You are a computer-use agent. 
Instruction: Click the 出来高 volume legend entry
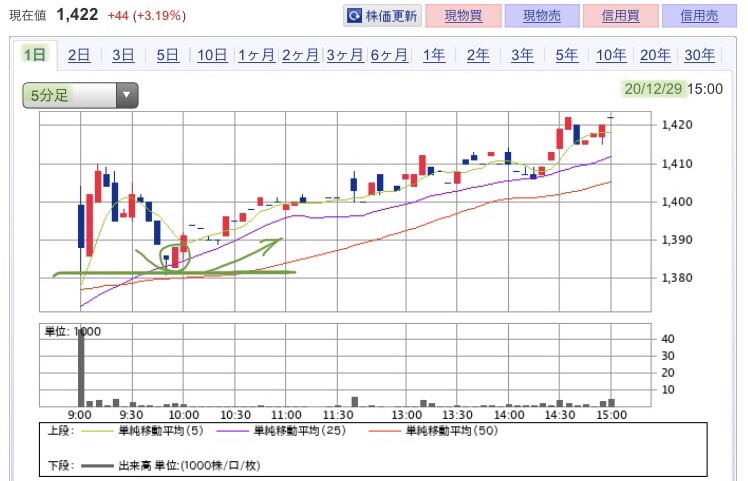(x=170, y=466)
